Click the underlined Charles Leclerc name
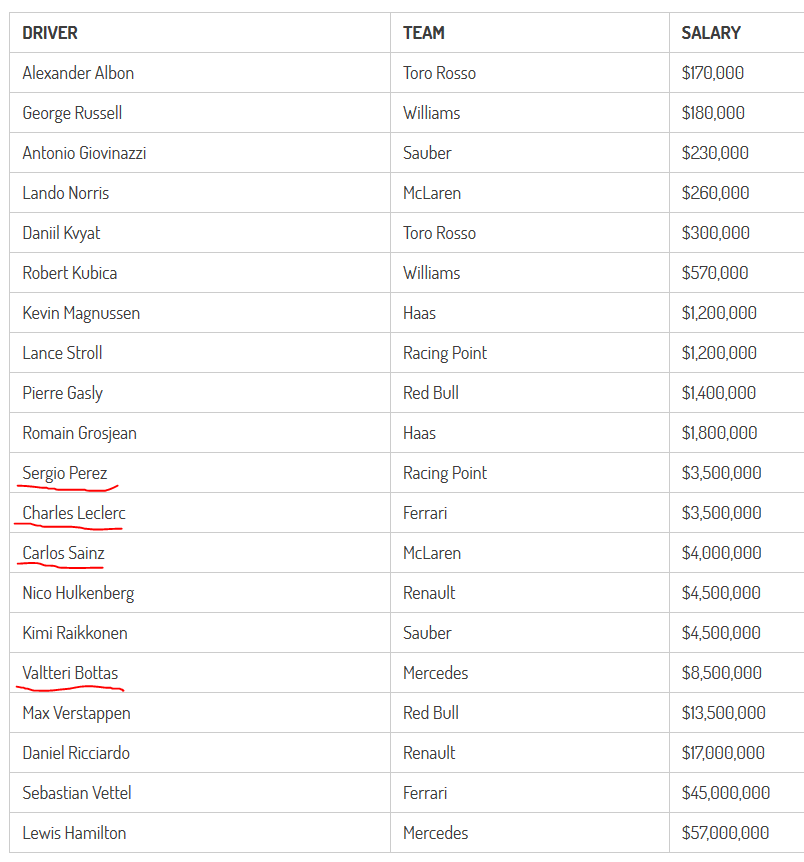 point(74,513)
